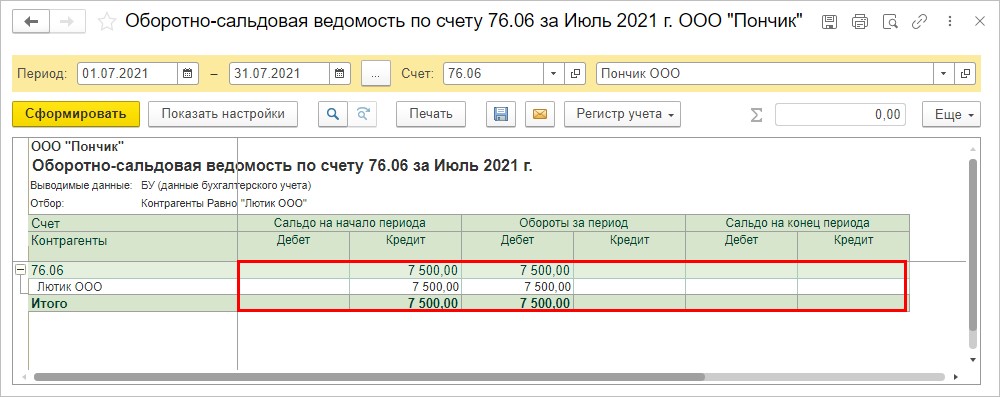Open calendar for start date 01.07.2021
This screenshot has height=397, width=1000.
click(188, 73)
